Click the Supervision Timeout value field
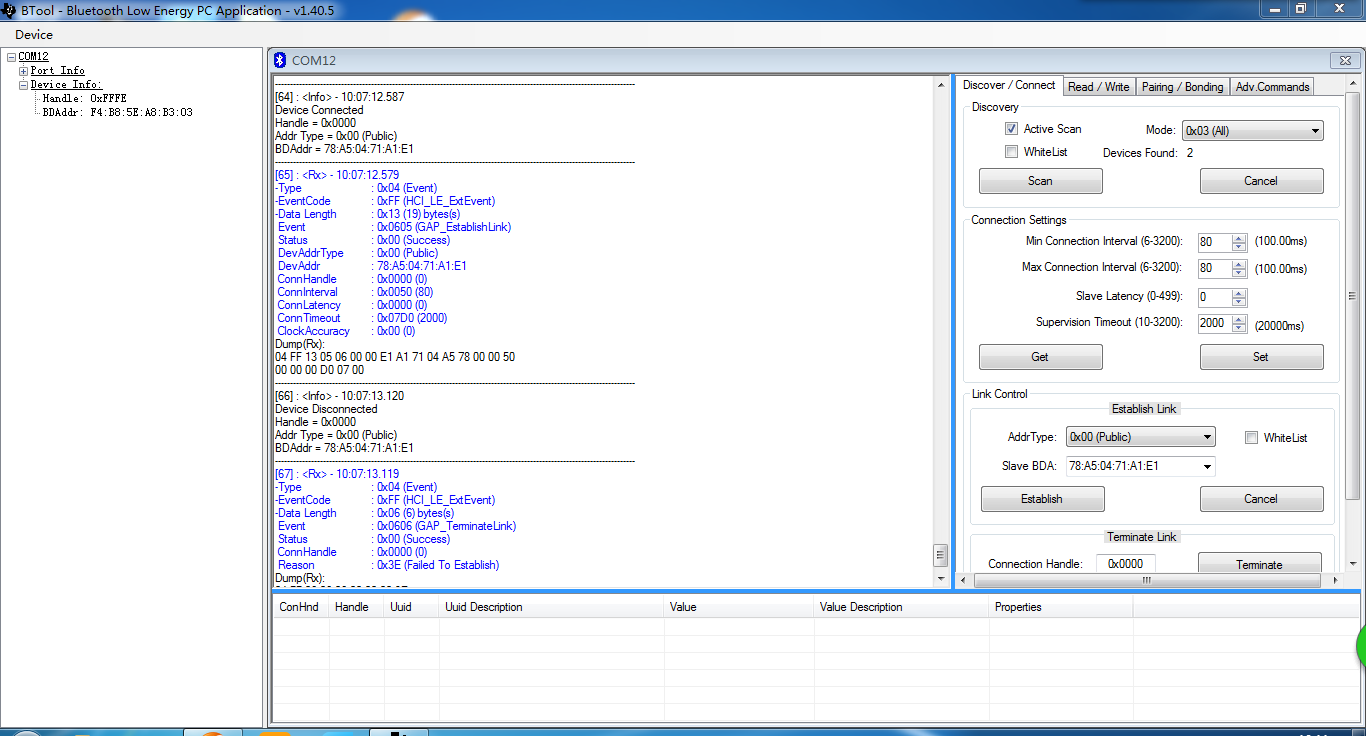The width and height of the screenshot is (1366, 736). point(1214,324)
